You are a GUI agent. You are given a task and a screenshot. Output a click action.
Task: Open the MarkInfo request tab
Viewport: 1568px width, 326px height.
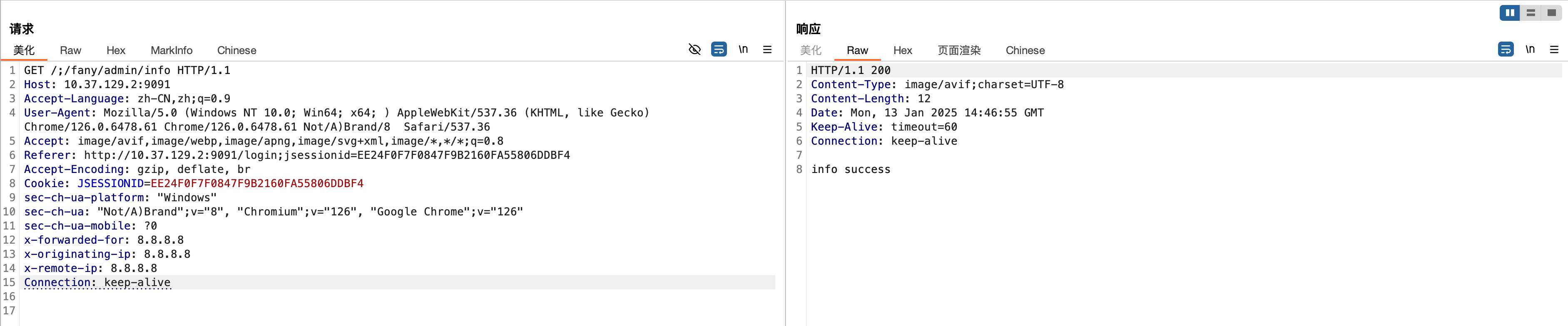click(x=171, y=50)
